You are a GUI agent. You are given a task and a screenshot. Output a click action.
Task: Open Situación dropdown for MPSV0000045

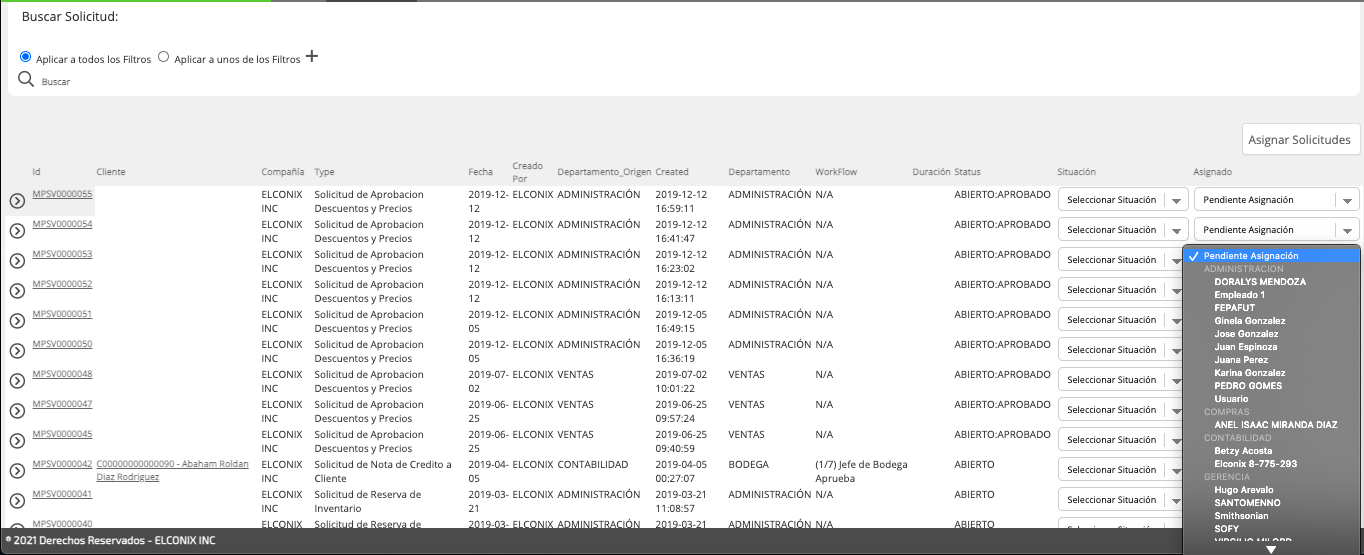tap(1120, 440)
